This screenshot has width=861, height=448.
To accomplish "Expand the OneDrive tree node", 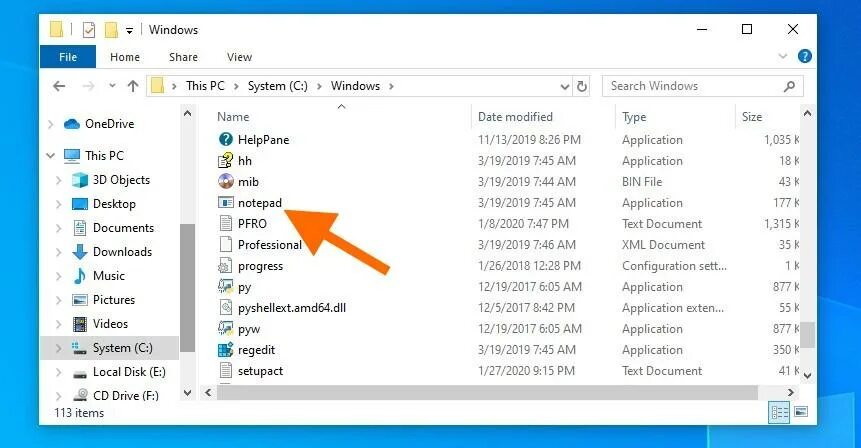I will pos(51,124).
